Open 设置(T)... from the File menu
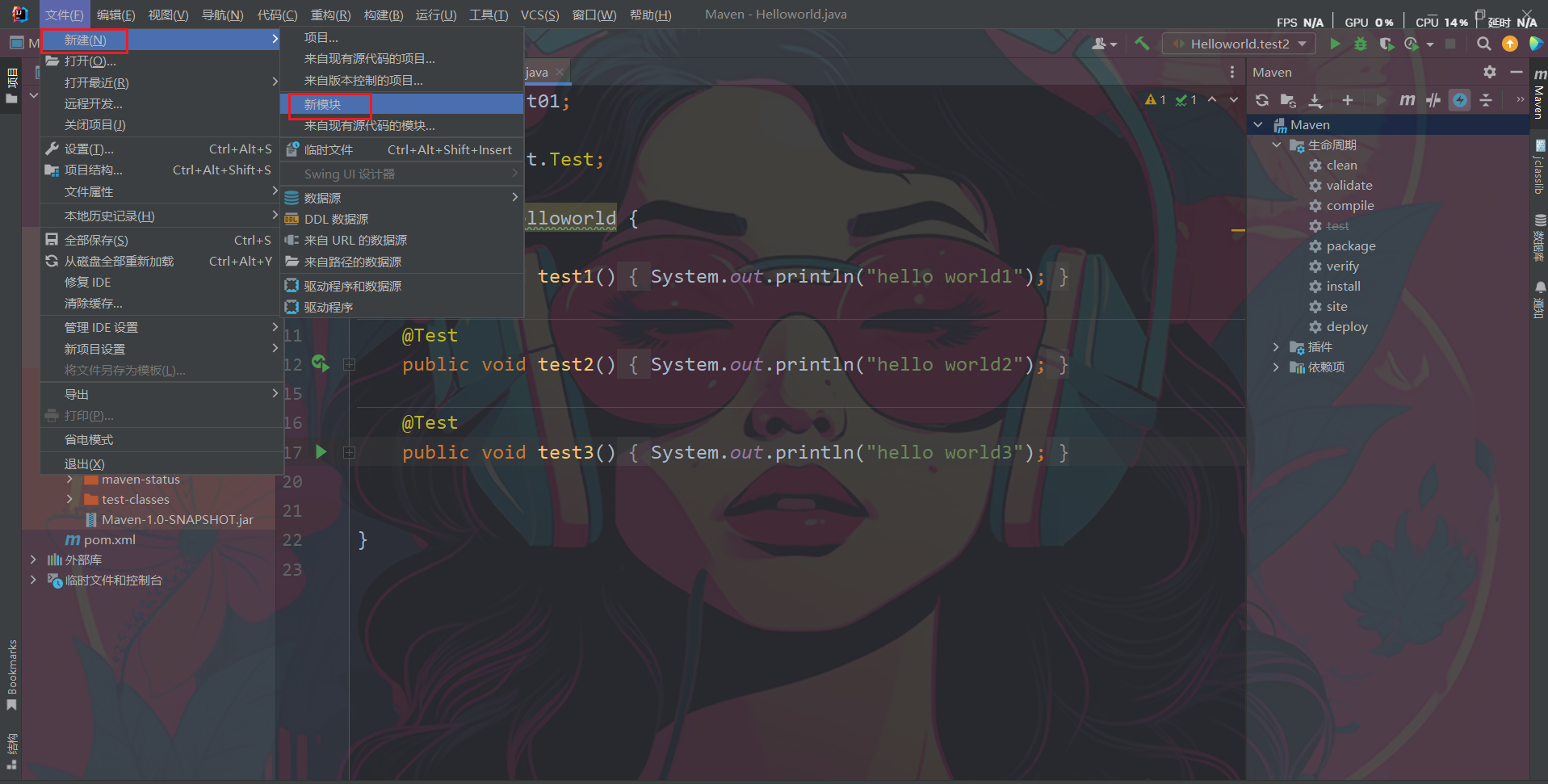Screen dimensions: 1548x784 tap(162, 149)
